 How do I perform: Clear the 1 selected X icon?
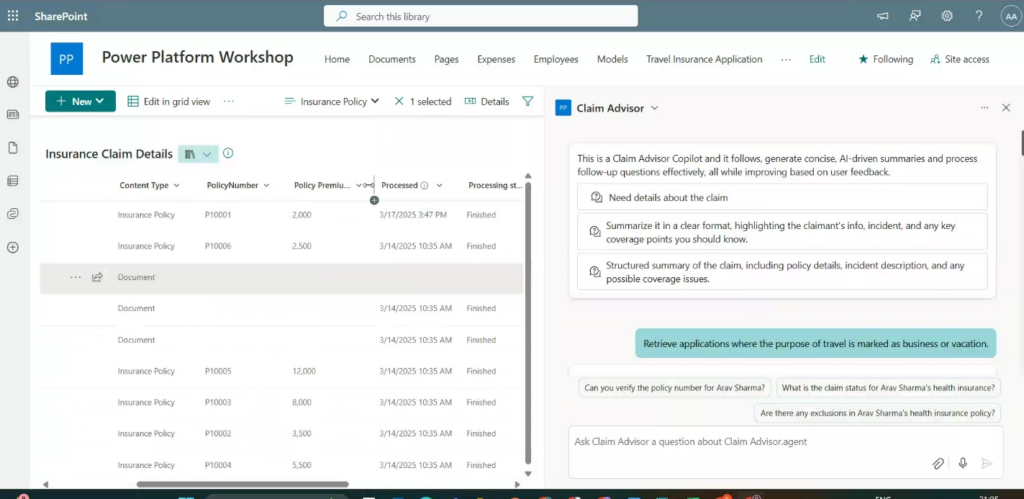[399, 101]
